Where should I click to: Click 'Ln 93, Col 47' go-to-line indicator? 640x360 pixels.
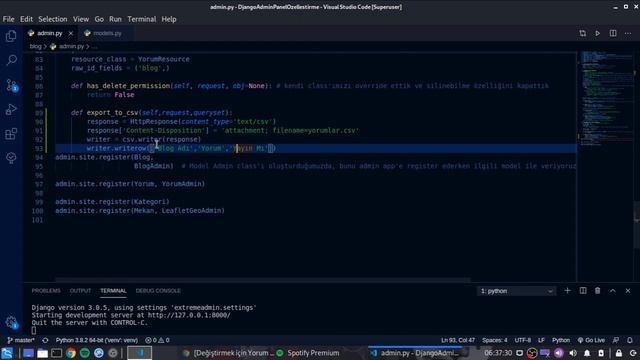[x=458, y=340]
